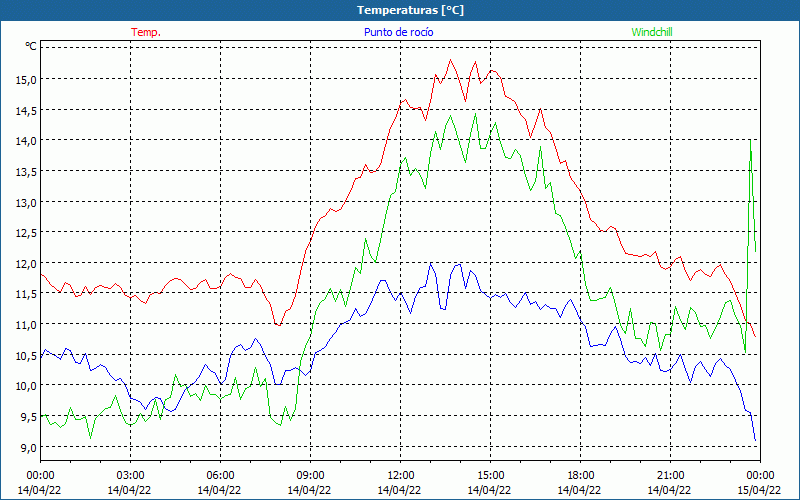800x500 pixels.
Task: Click the 12,0 y-axis value
Action: tap(28, 263)
